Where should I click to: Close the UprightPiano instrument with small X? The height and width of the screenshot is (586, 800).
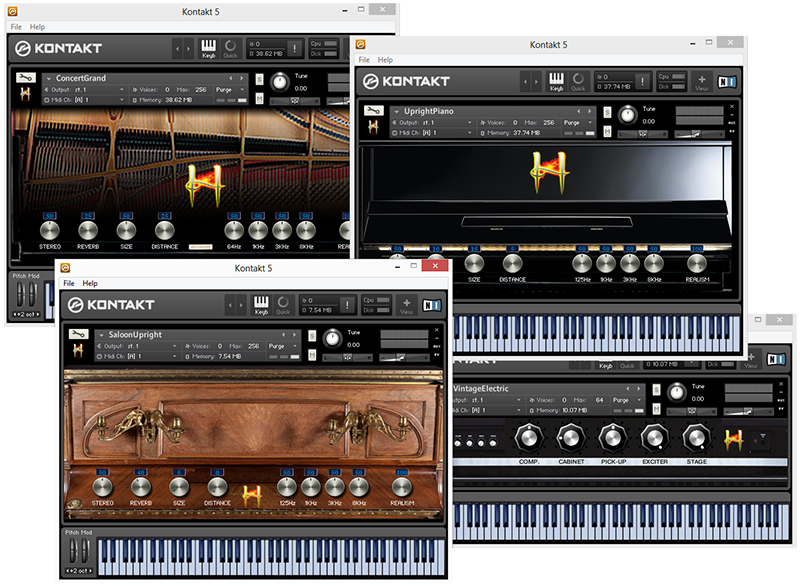tap(732, 106)
